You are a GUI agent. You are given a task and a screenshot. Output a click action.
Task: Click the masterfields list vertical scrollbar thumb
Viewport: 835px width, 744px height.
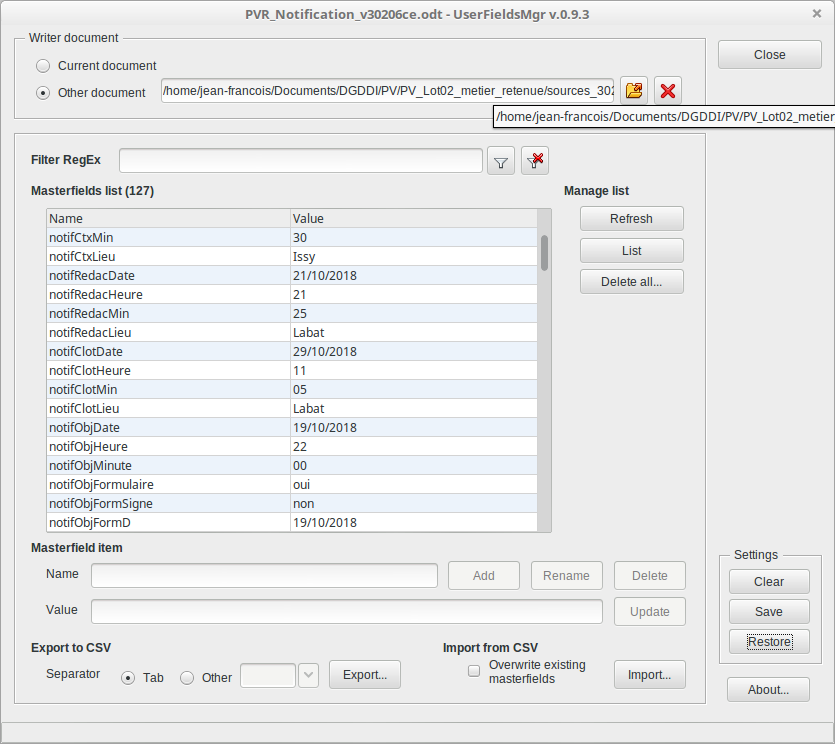pyautogui.click(x=544, y=253)
